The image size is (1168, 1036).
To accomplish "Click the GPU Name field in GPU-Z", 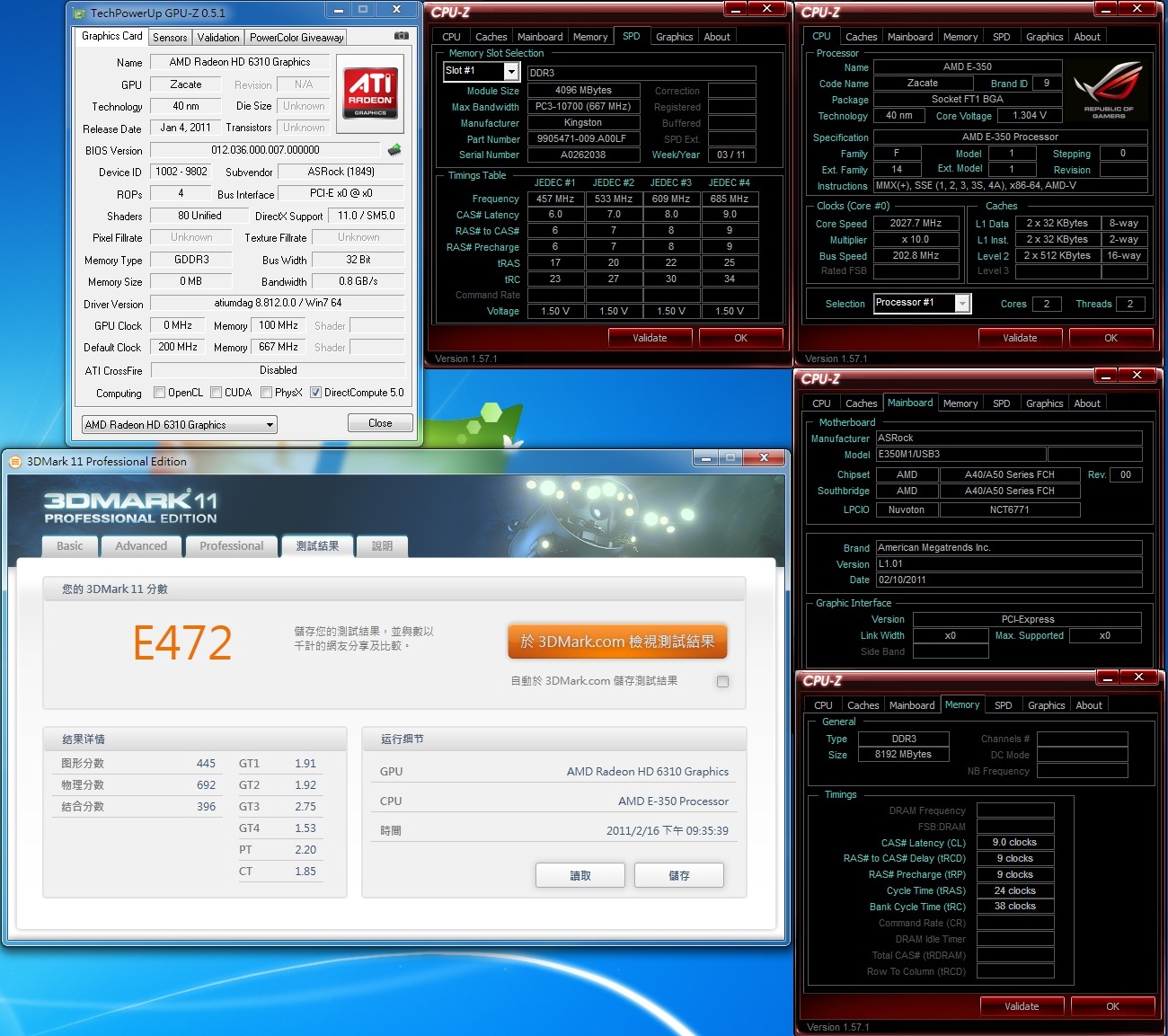I will (x=240, y=62).
